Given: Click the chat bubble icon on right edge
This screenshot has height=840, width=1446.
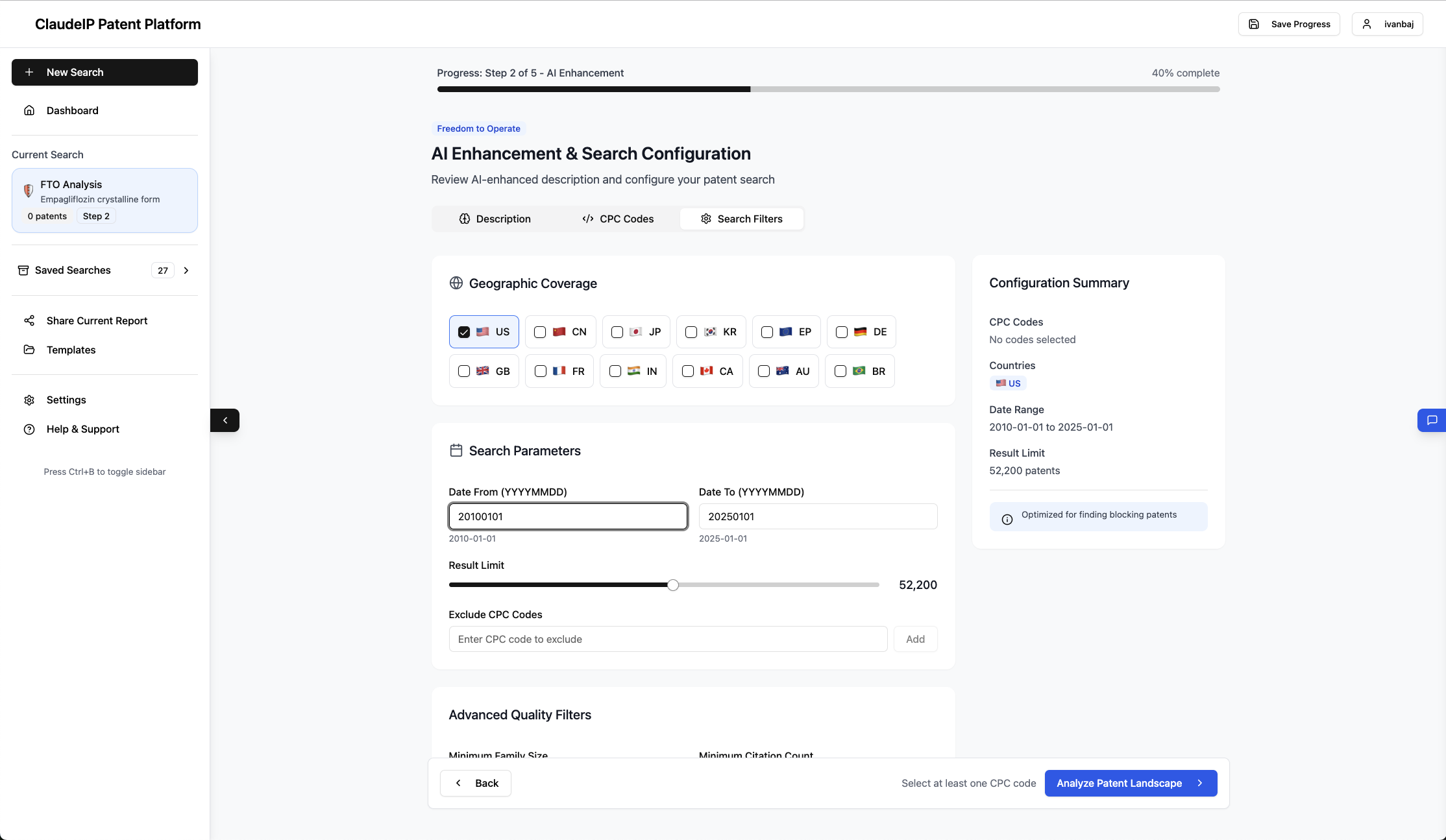Looking at the screenshot, I should pyautogui.click(x=1432, y=420).
